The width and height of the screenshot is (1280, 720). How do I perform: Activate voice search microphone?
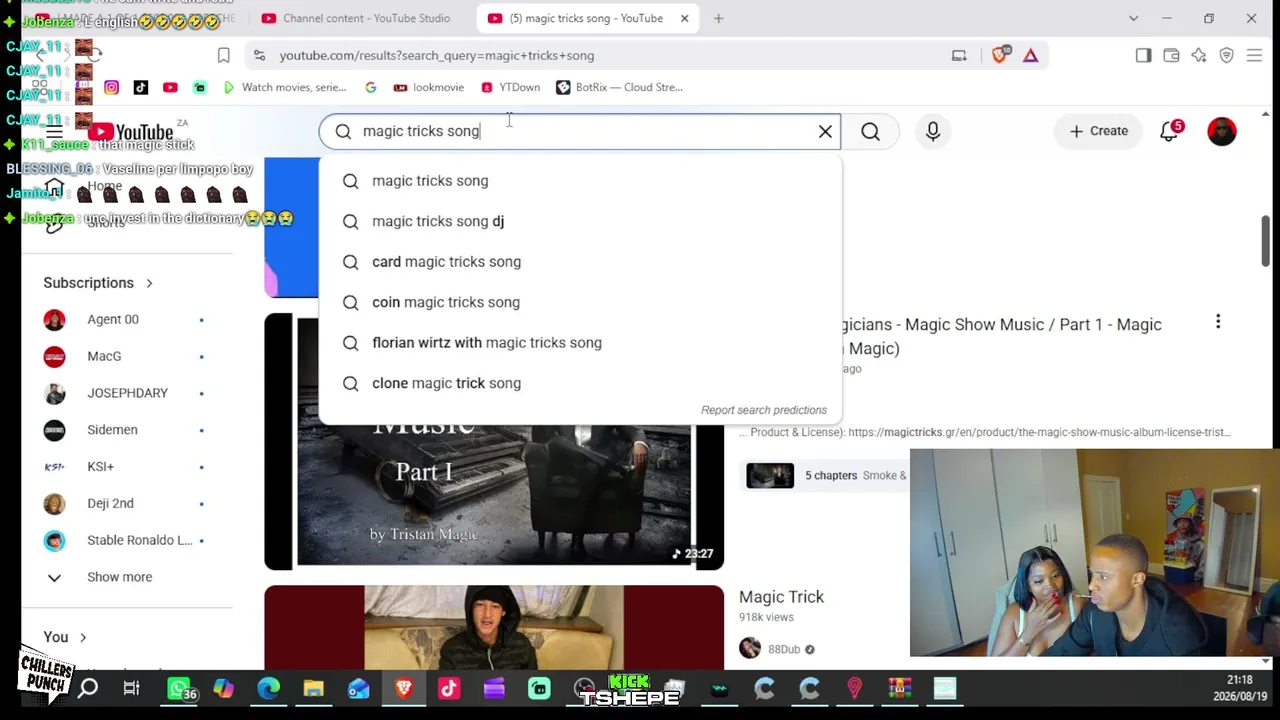pos(933,131)
